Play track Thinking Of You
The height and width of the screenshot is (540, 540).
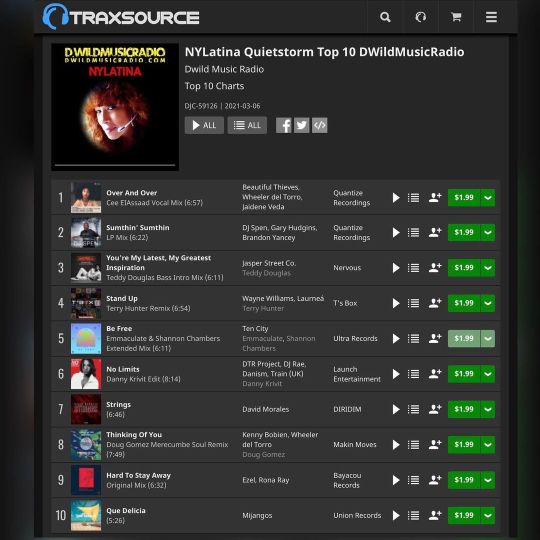[x=396, y=445]
